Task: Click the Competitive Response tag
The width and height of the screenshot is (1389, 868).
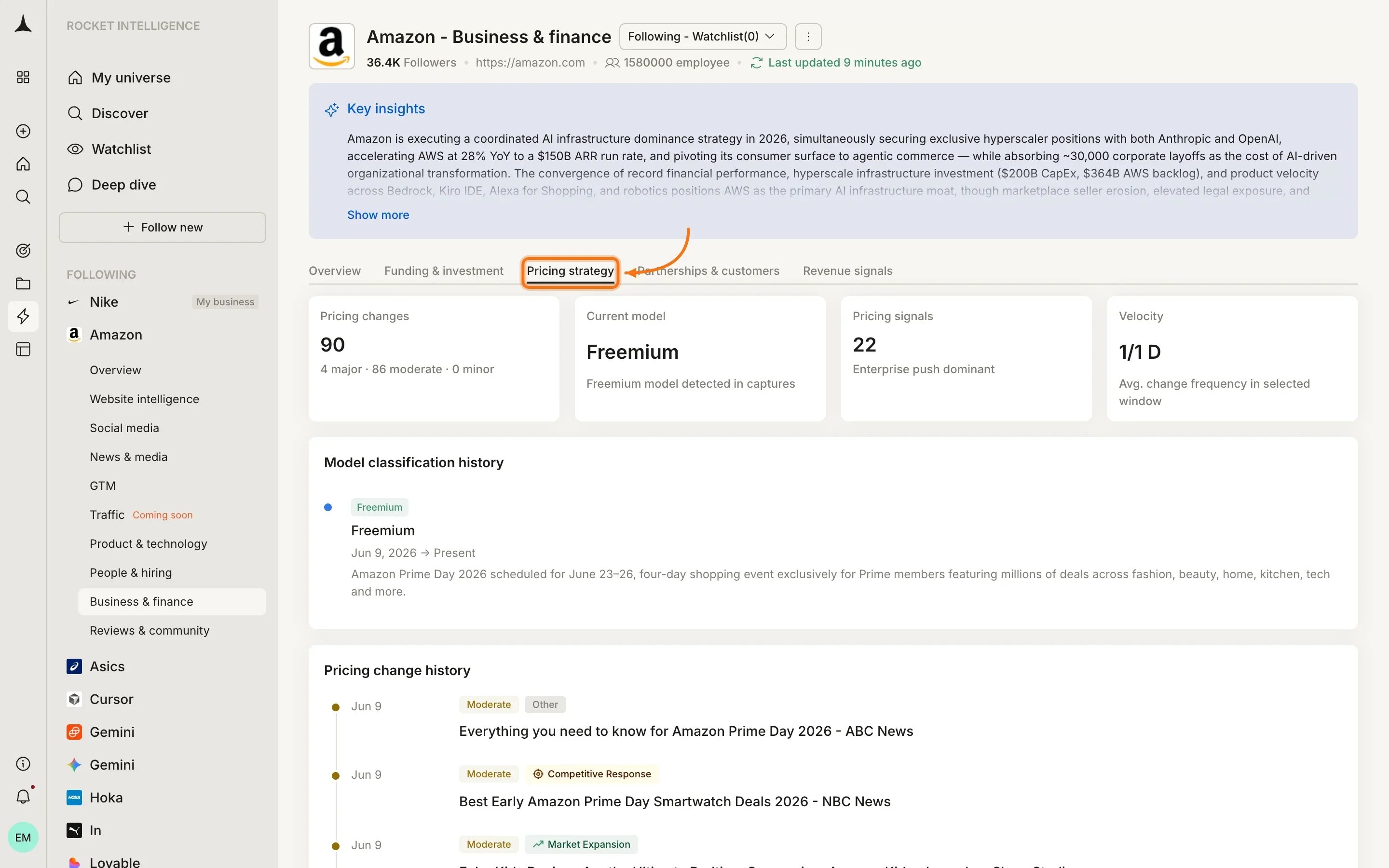Action: pyautogui.click(x=592, y=774)
